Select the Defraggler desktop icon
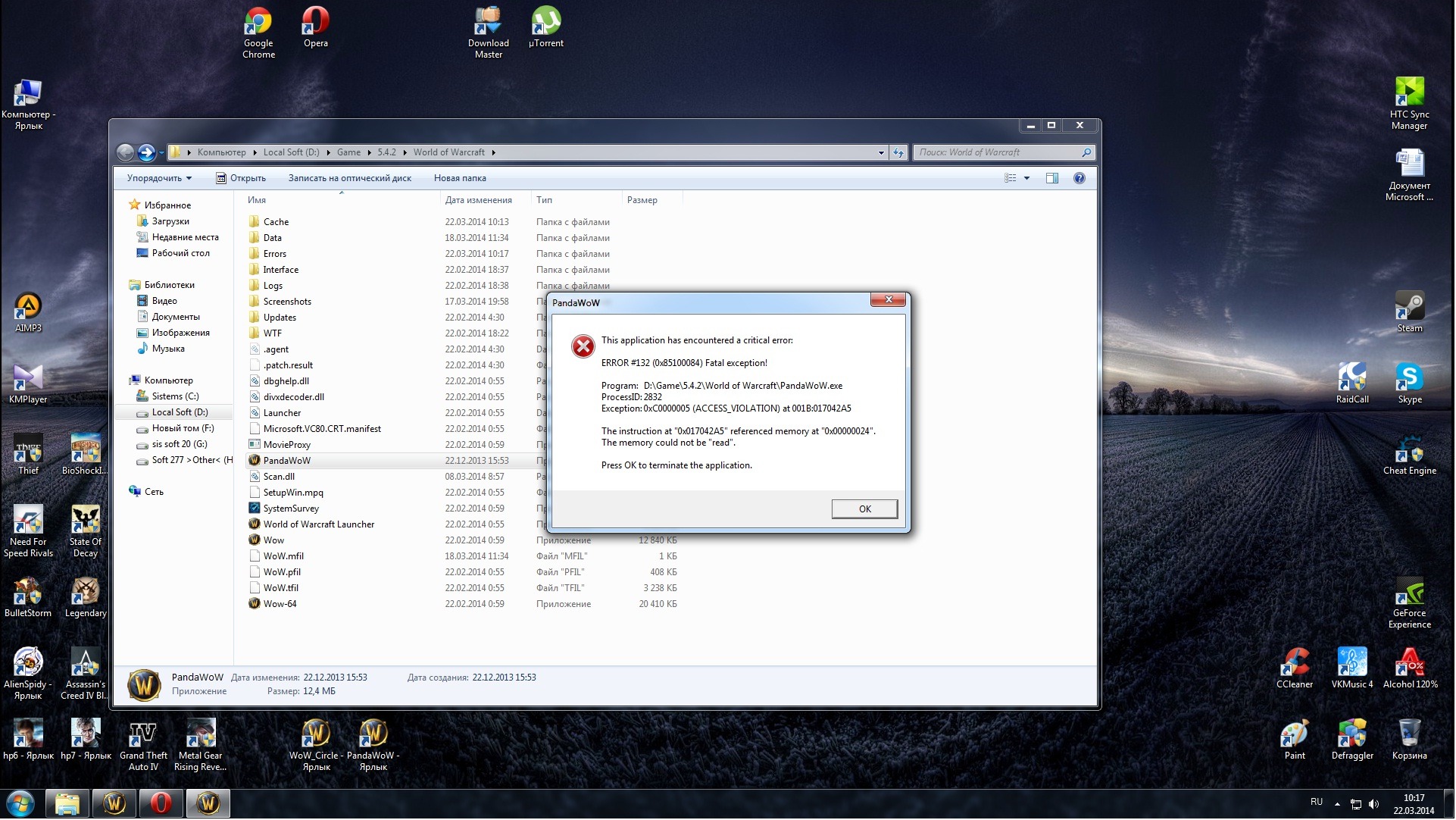This screenshot has width=1456, height=820. [1352, 740]
